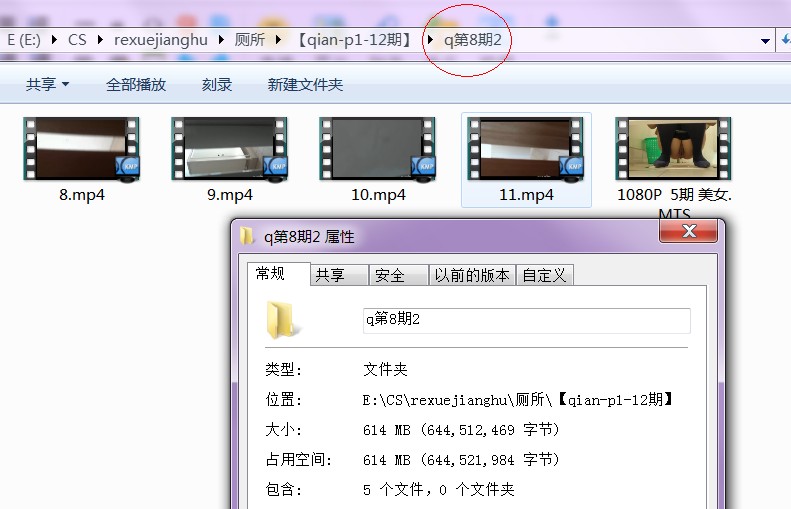Switch to the 安全 tab

coord(389,275)
